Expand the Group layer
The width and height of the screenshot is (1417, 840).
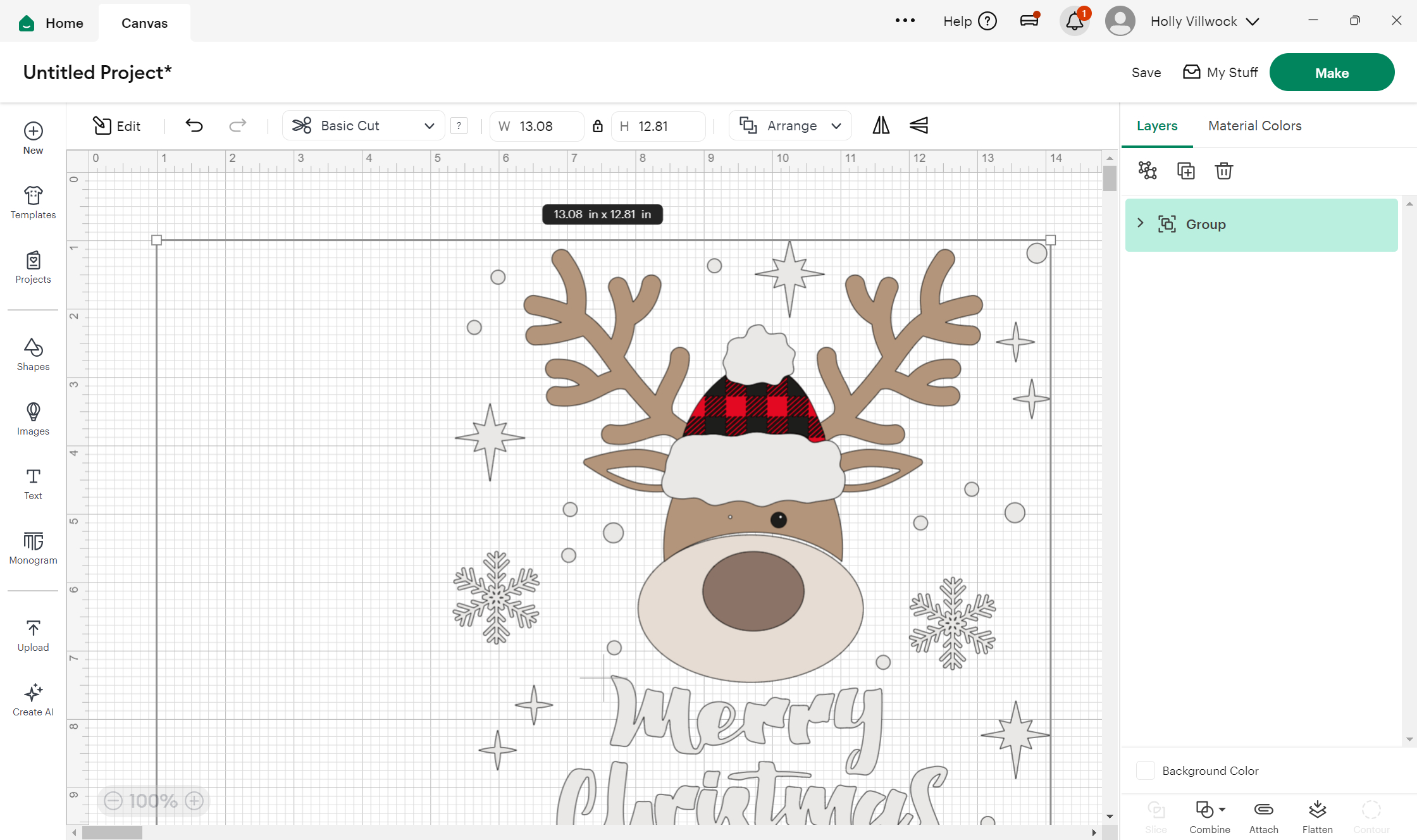1141,223
